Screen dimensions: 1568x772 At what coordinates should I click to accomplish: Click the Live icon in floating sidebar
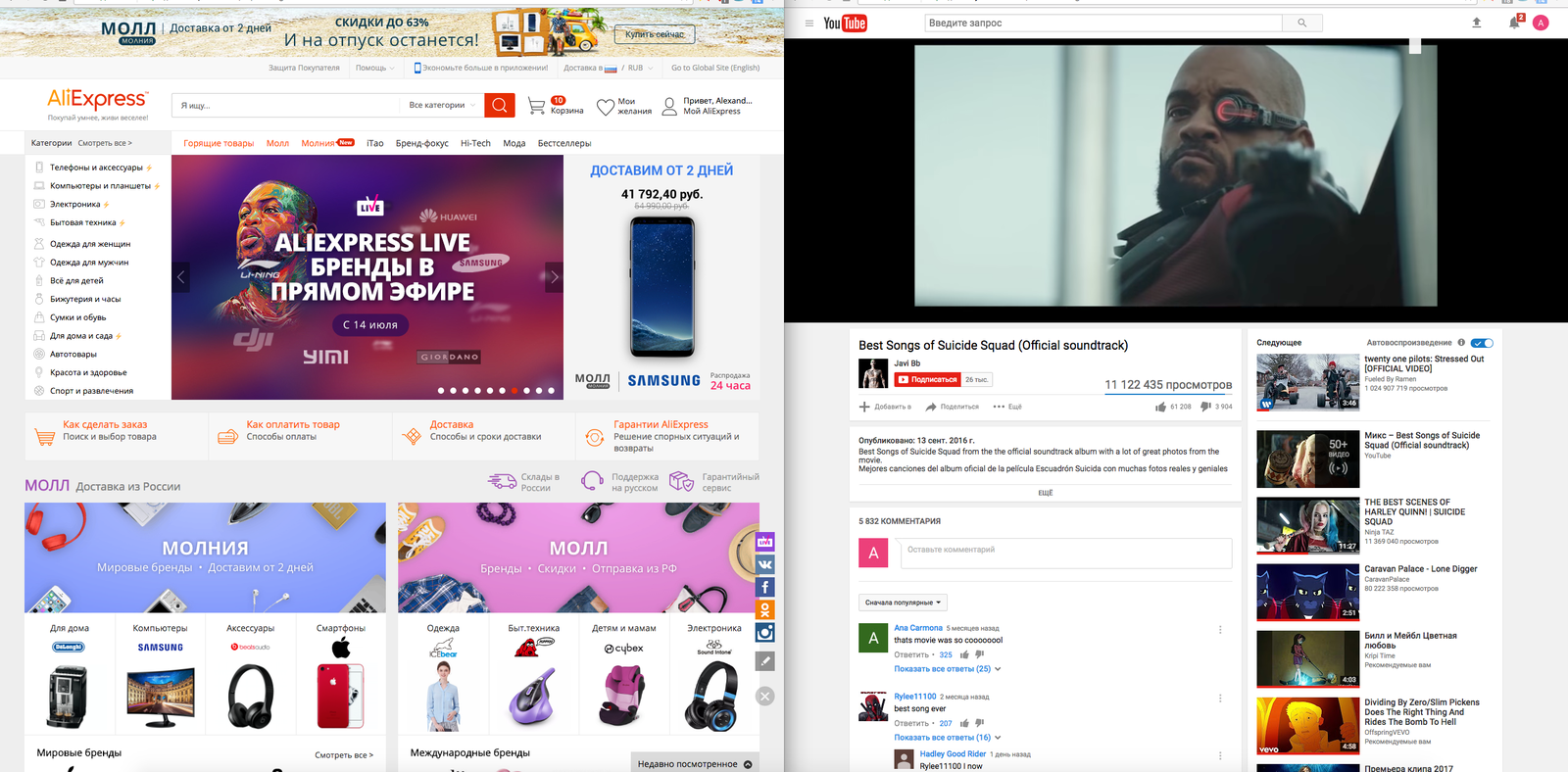(765, 541)
